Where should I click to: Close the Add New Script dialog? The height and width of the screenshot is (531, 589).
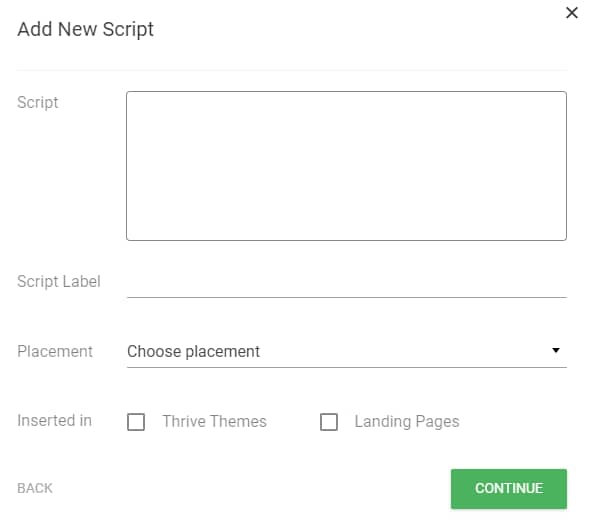coord(572,13)
